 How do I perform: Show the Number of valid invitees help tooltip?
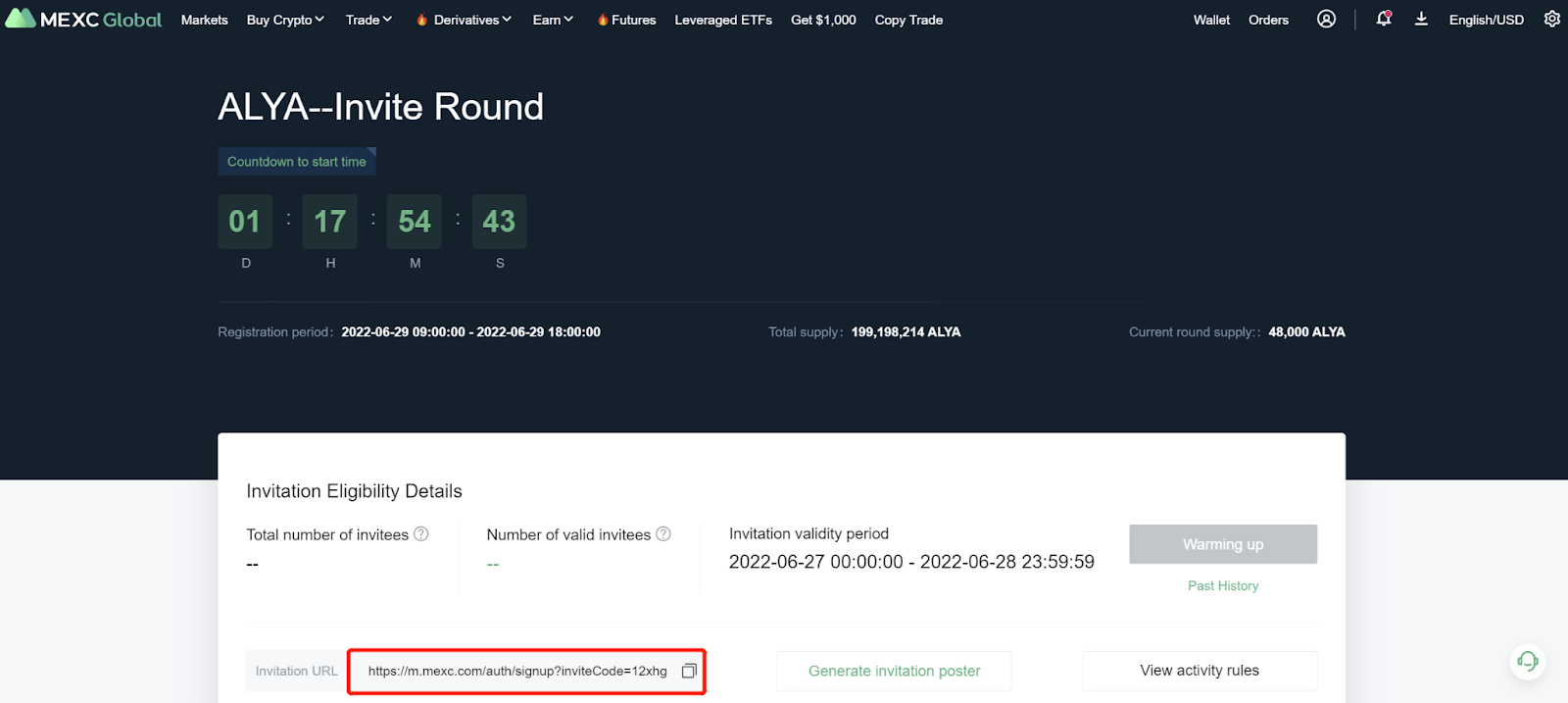663,533
